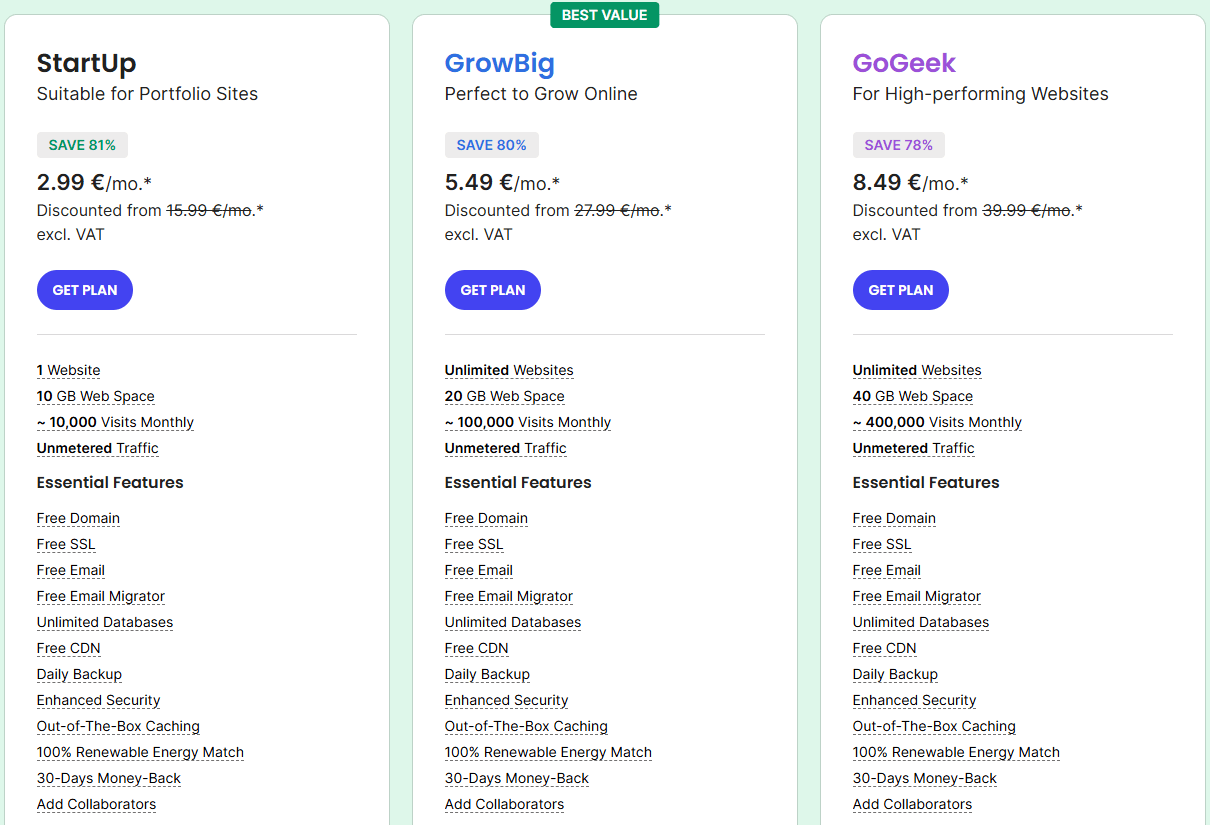Click 20 GB Web Space in GrowBig
Viewport: 1210px width, 825px height.
click(x=504, y=396)
